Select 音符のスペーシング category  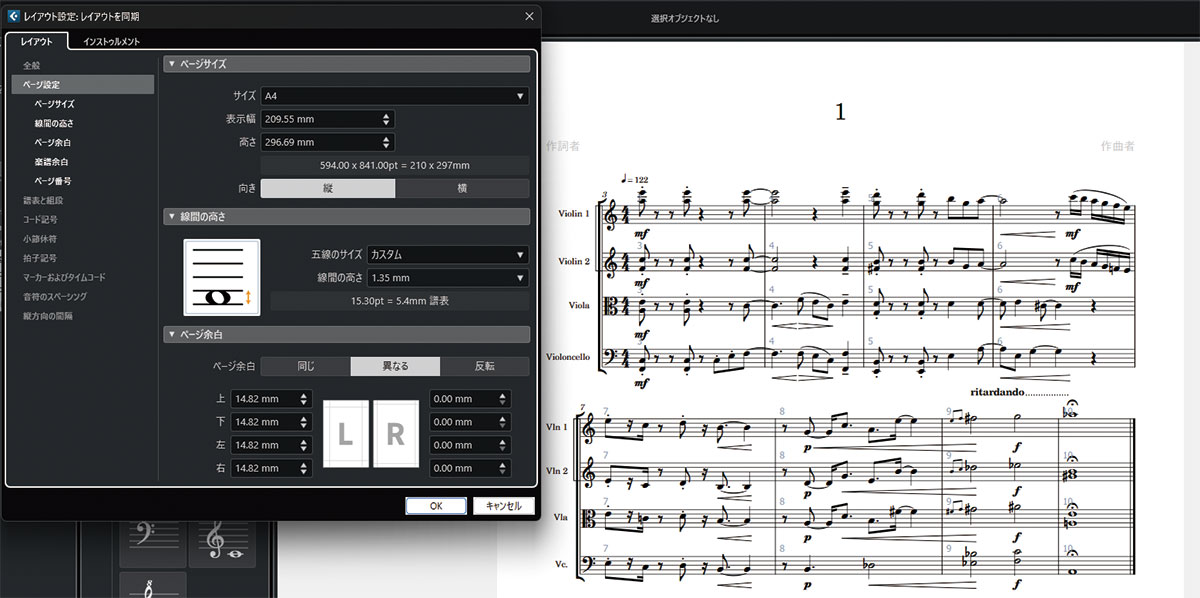point(54,297)
